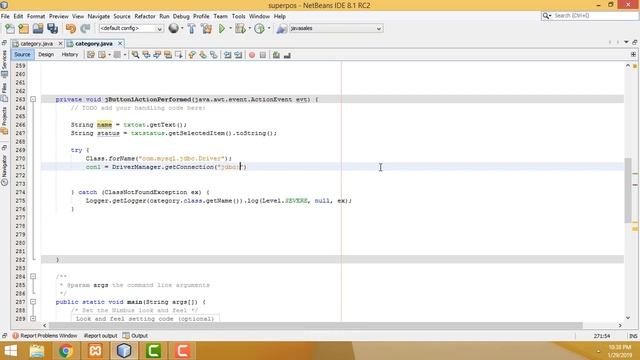This screenshot has width=640, height=360.
Task: Close the active bold category.java tab
Action: pyautogui.click(x=120, y=43)
